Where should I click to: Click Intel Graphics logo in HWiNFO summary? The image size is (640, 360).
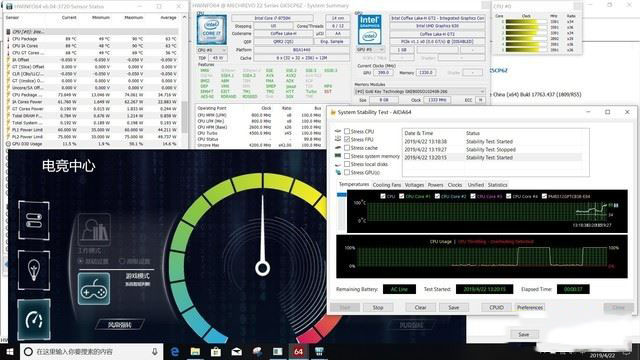click(369, 30)
